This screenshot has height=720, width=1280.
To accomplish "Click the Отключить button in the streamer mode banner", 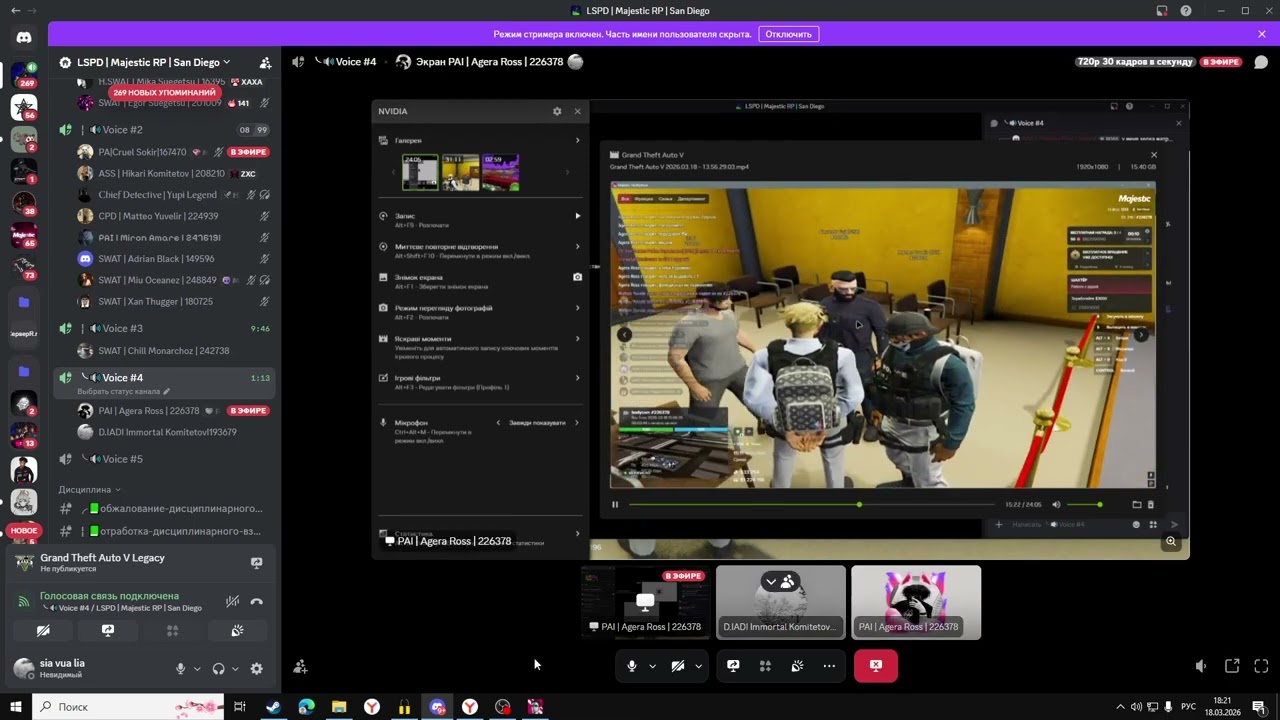I will (x=789, y=34).
